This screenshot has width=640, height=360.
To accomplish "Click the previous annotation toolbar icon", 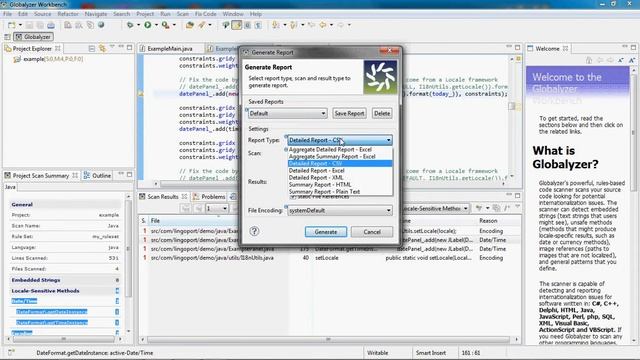I will pyautogui.click(x=294, y=25).
